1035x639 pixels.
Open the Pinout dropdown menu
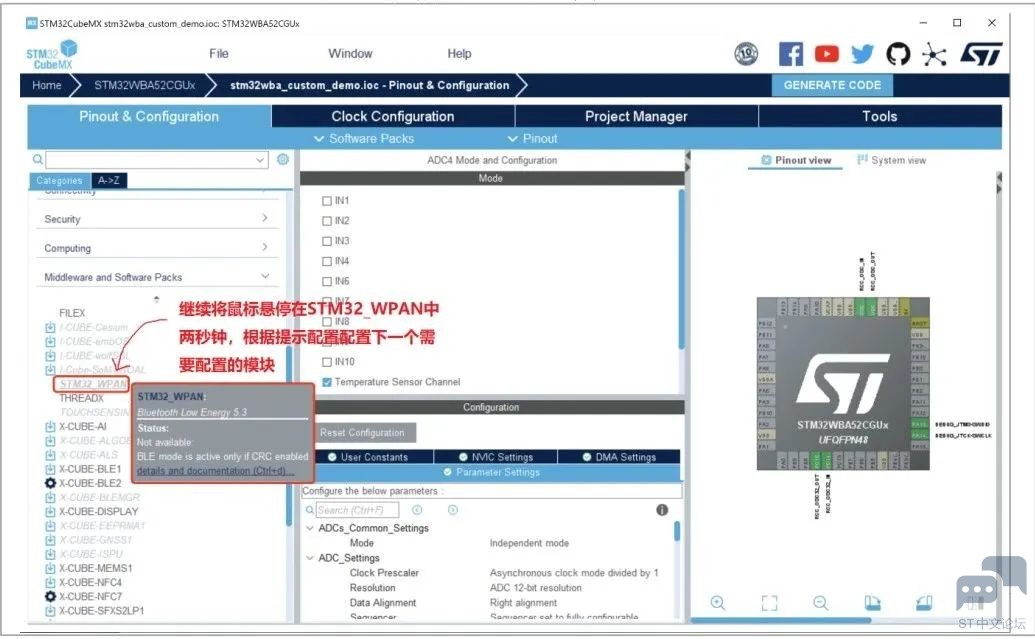click(x=533, y=139)
